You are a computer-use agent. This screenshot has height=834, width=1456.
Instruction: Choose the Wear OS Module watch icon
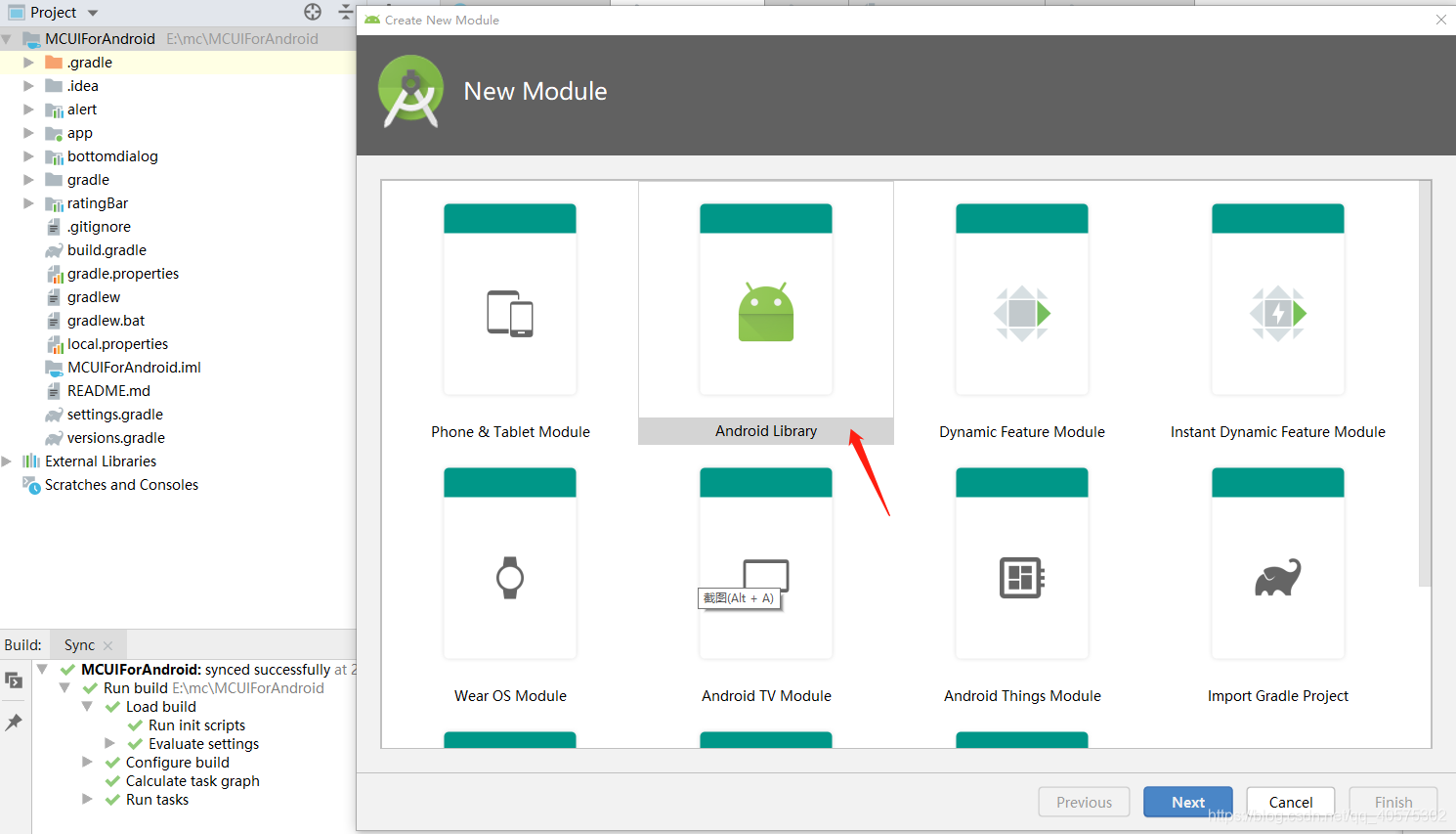pyautogui.click(x=510, y=577)
